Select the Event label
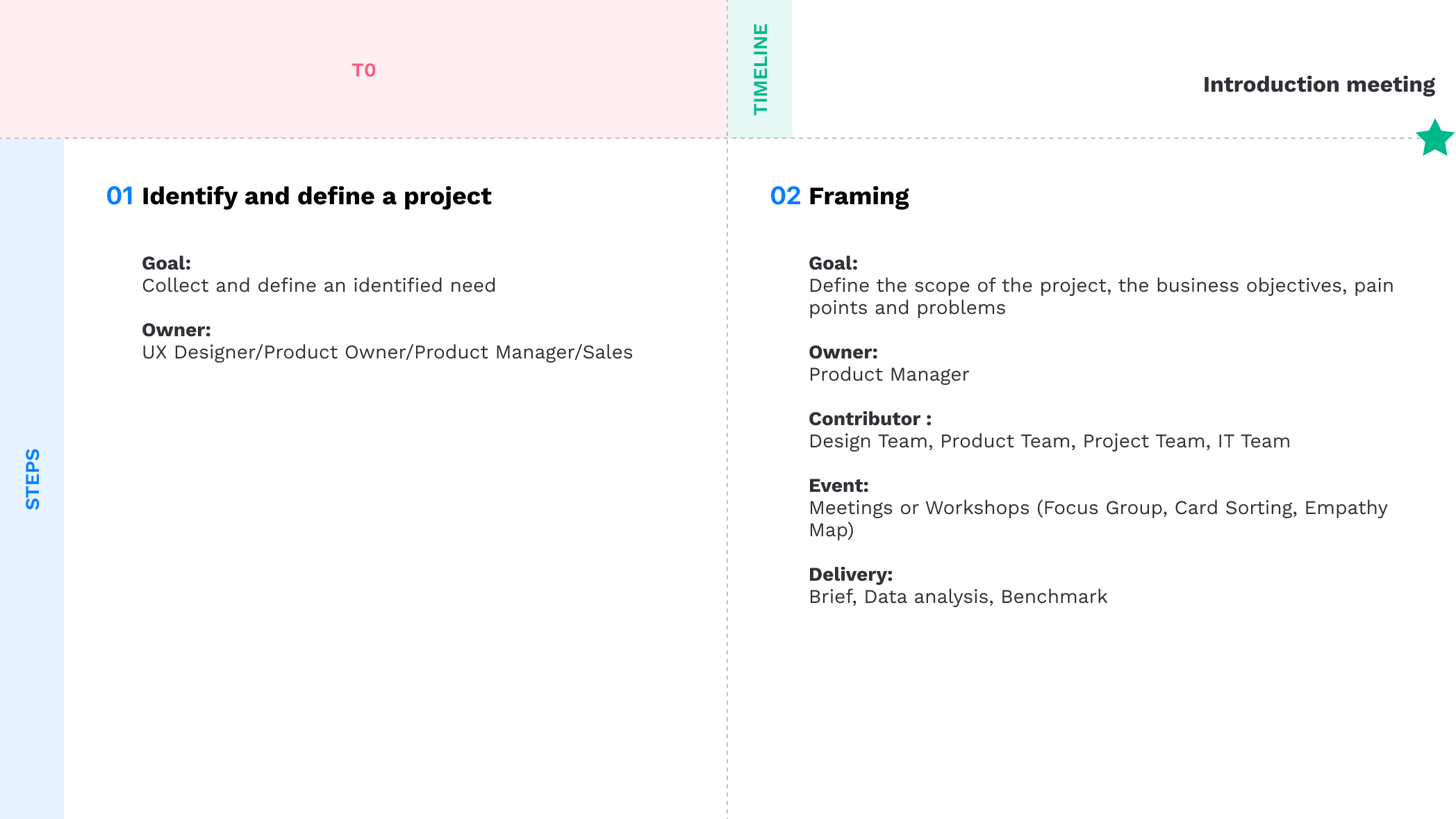 (838, 486)
